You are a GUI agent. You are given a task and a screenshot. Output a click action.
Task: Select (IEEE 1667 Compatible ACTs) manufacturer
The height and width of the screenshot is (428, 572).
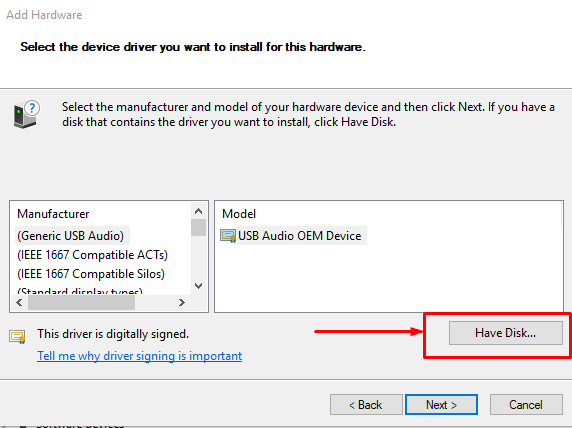click(x=92, y=255)
